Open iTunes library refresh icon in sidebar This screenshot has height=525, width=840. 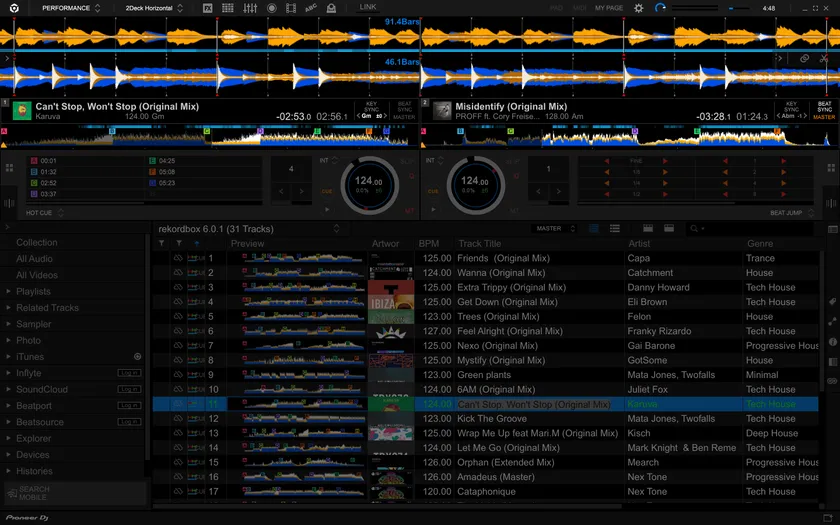click(x=138, y=357)
